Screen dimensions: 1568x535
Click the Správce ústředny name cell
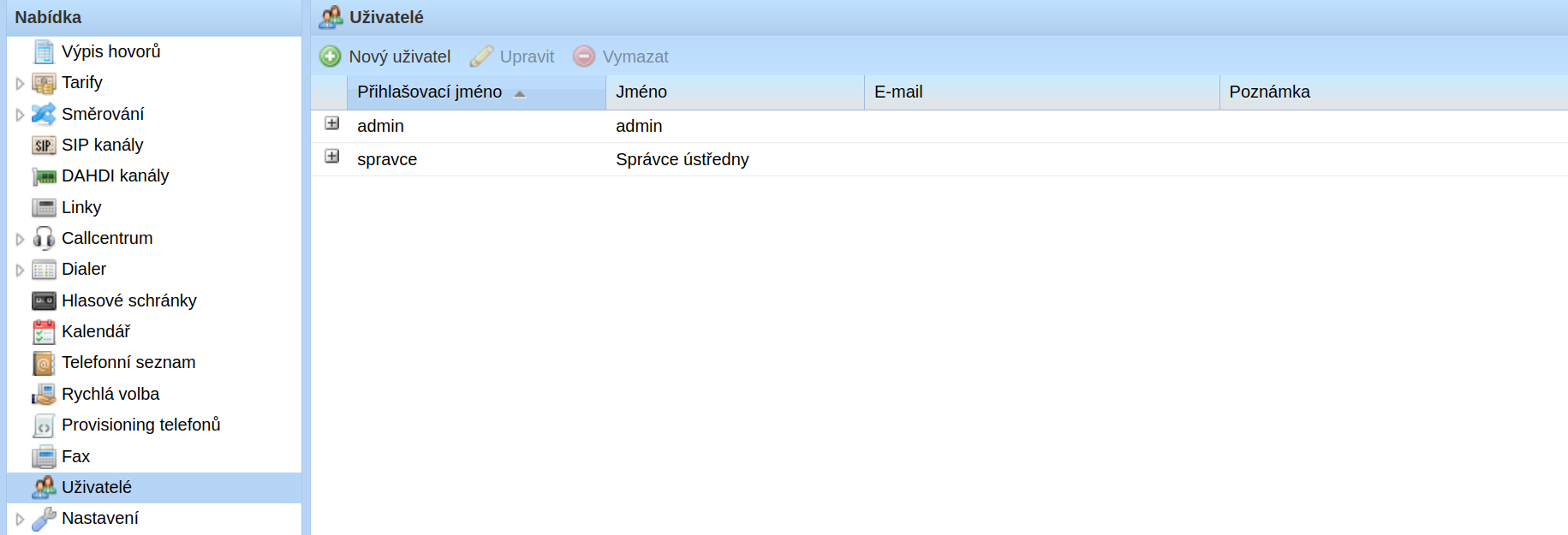click(x=683, y=159)
